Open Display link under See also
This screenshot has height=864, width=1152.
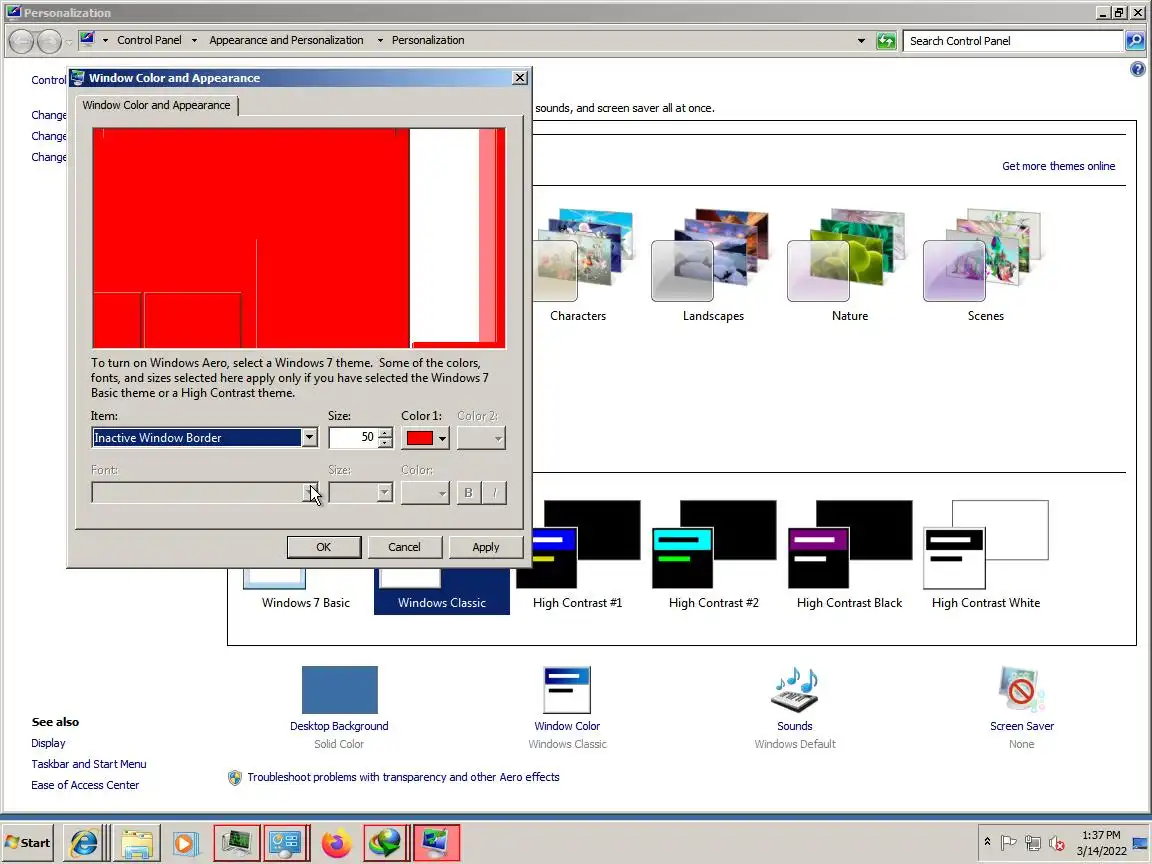(x=48, y=743)
